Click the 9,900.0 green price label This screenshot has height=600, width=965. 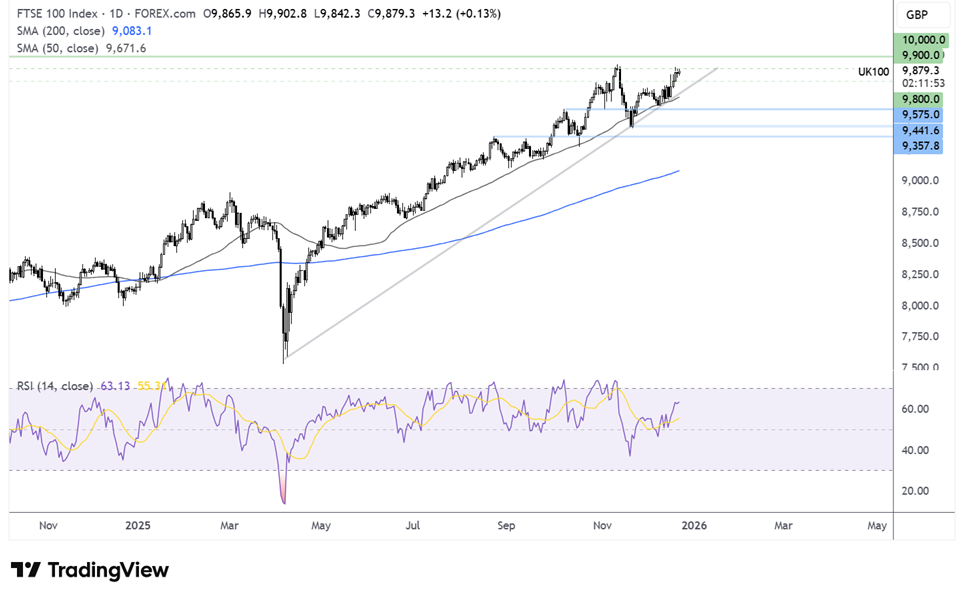(921, 55)
